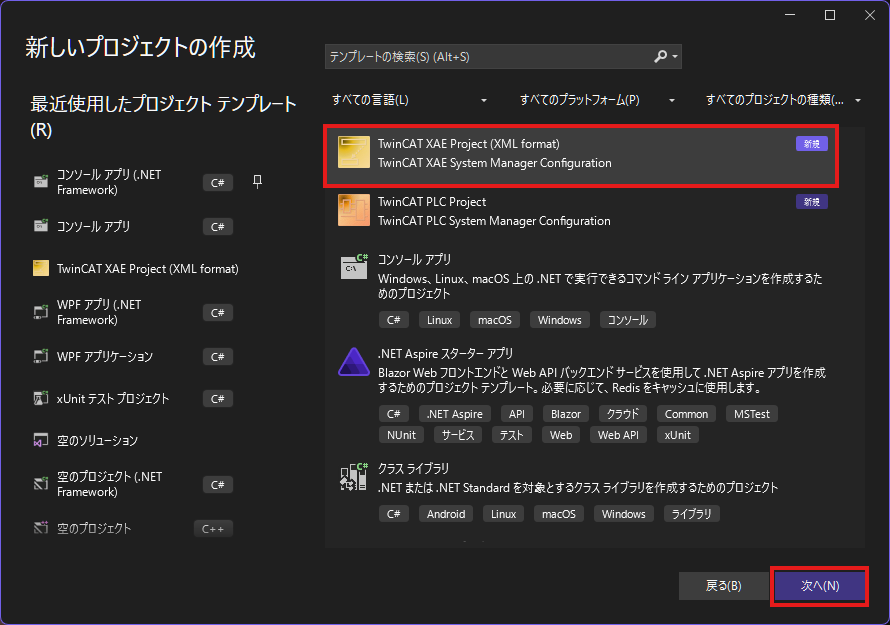
Task: Expand the all project types dropdown
Action: tap(780, 100)
